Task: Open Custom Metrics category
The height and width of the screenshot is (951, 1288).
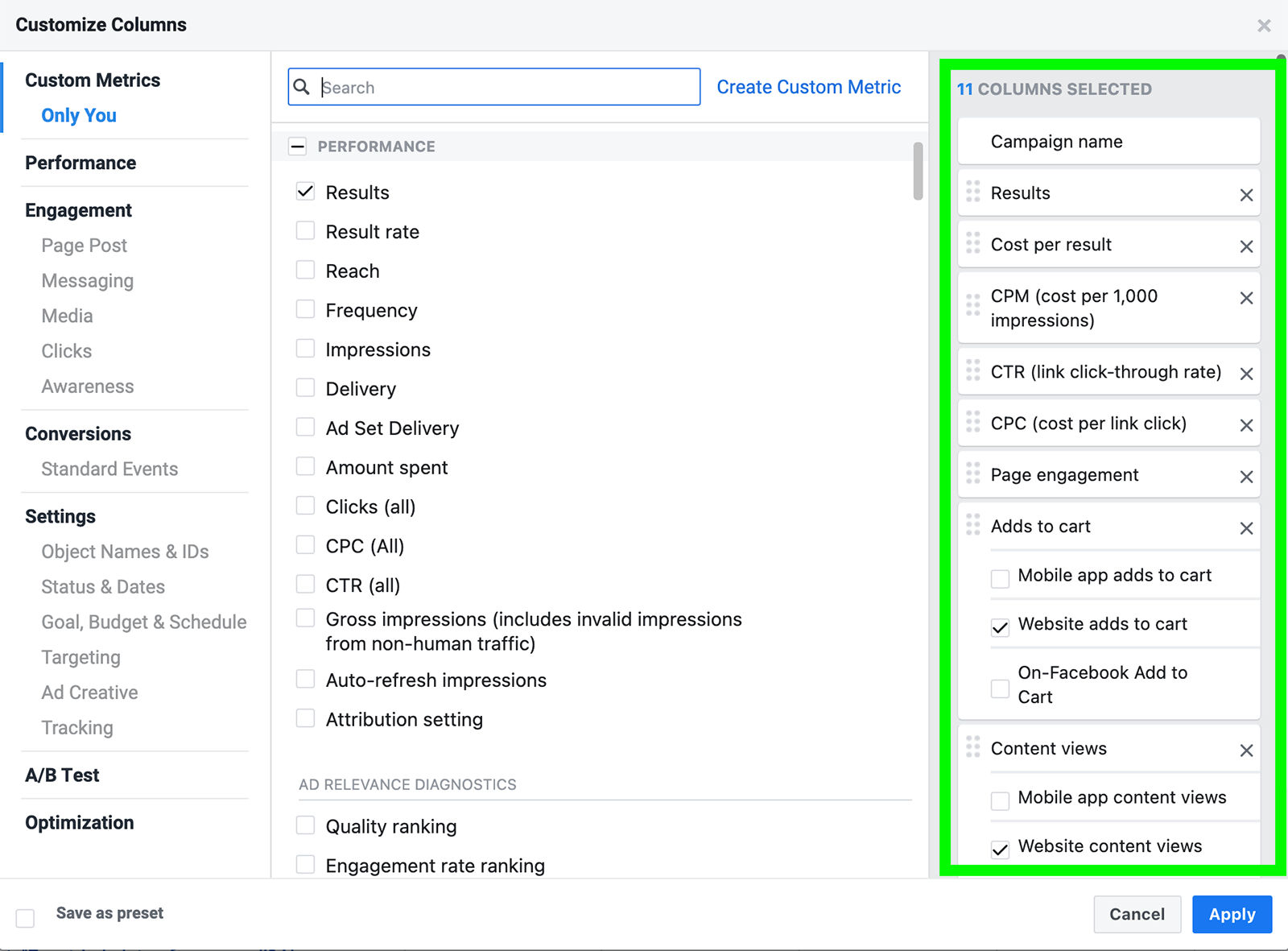Action: tap(93, 81)
